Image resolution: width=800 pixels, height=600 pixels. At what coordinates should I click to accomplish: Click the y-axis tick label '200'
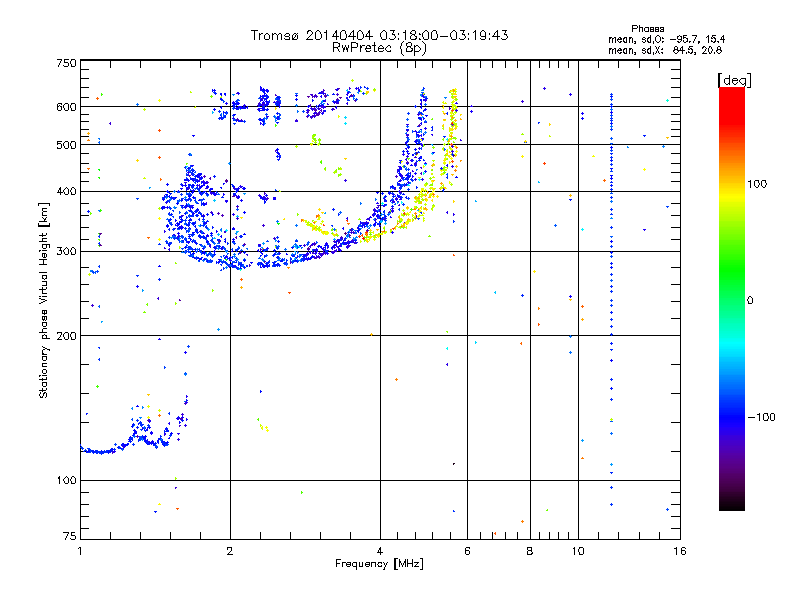point(66,336)
